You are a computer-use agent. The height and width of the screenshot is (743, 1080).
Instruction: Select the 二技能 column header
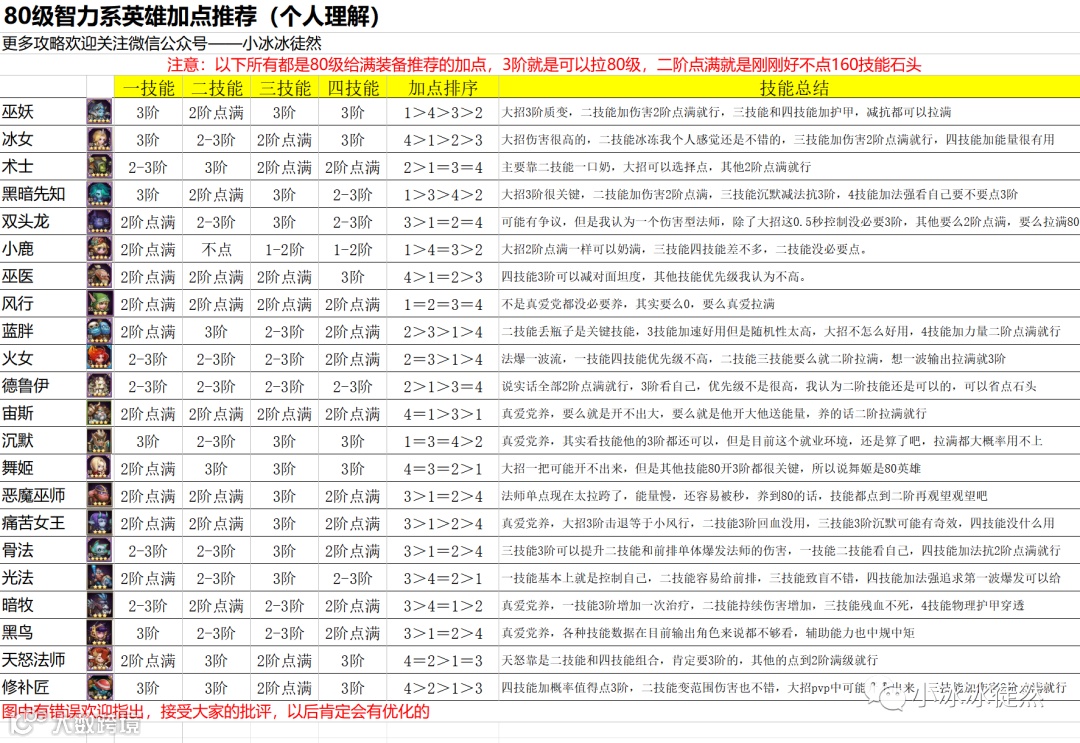click(216, 87)
